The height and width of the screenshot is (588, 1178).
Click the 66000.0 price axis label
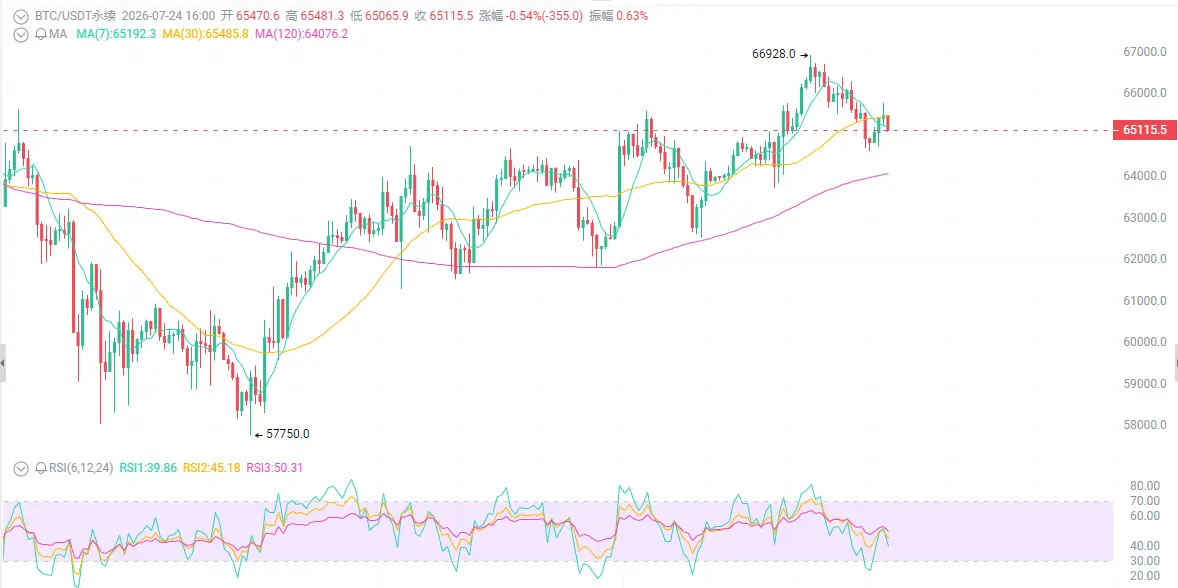(1145, 92)
